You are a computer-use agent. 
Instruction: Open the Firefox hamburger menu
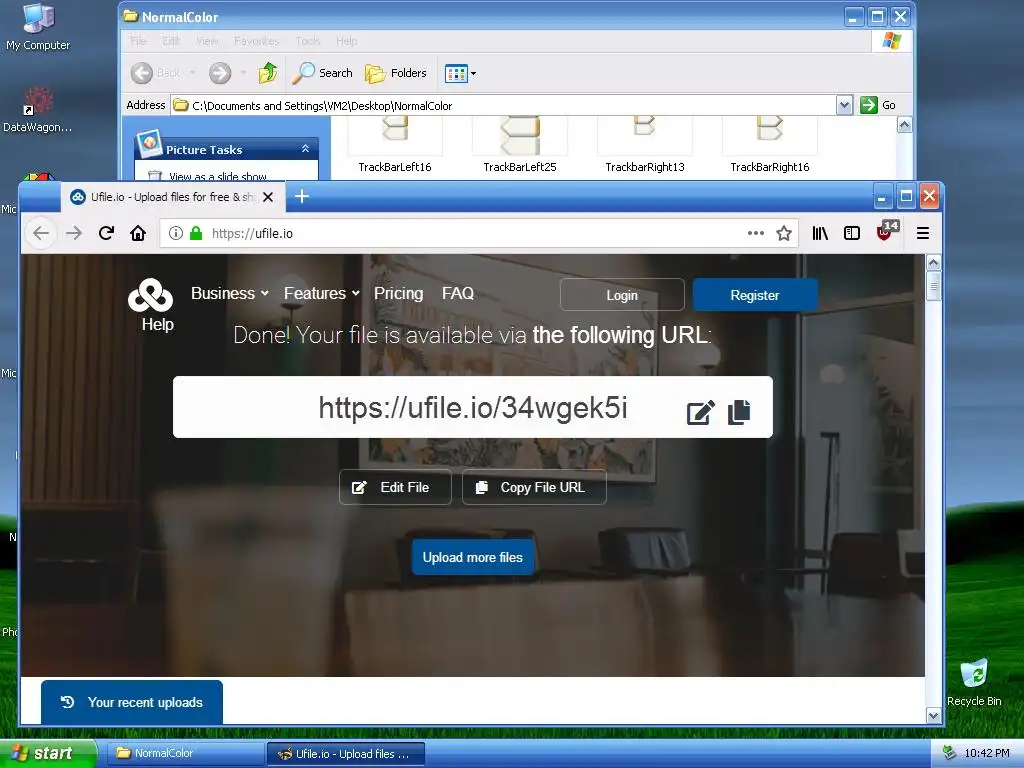[923, 233]
